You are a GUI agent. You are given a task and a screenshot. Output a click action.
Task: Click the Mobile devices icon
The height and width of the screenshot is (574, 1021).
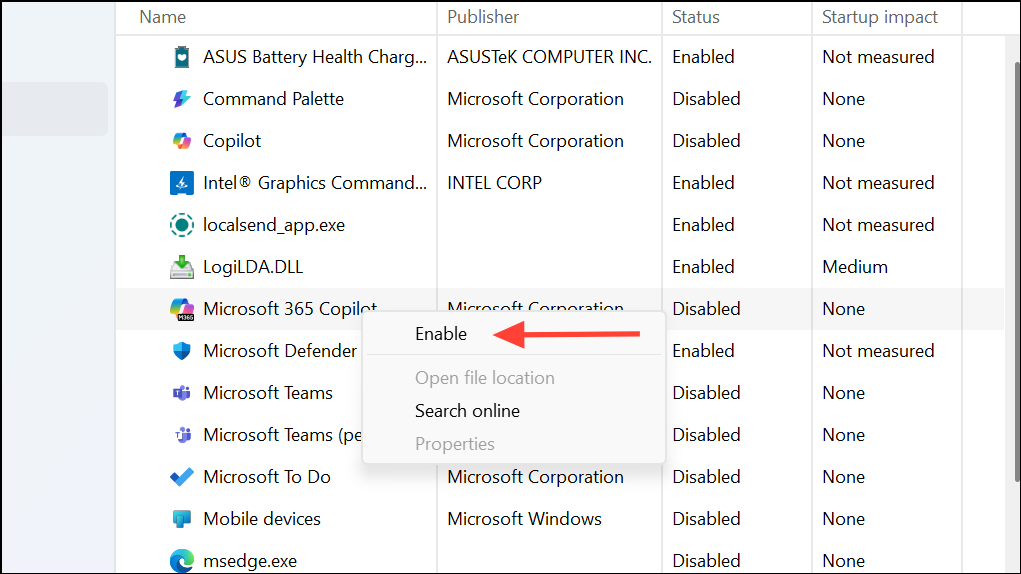coord(182,519)
